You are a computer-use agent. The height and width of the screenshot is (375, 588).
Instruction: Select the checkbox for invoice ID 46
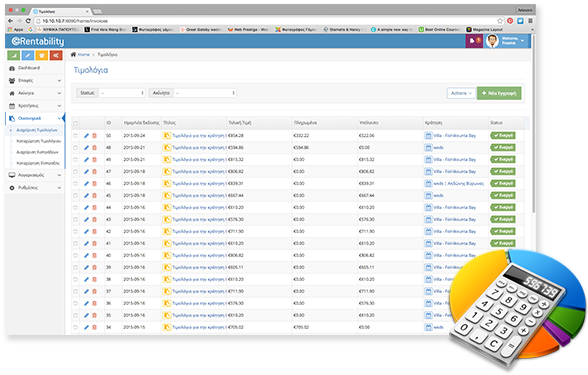(76, 184)
